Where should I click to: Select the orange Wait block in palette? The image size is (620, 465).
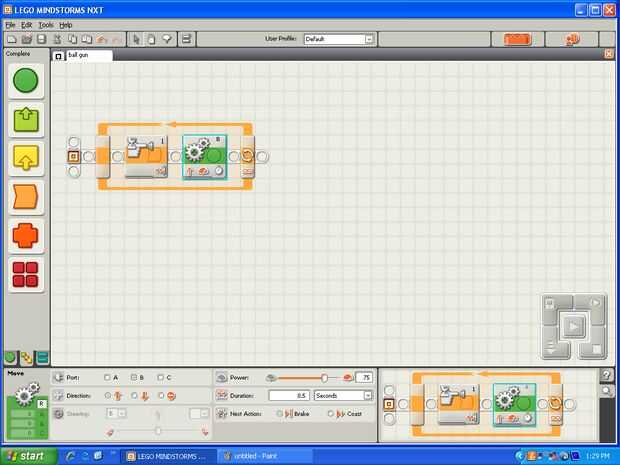click(26, 197)
